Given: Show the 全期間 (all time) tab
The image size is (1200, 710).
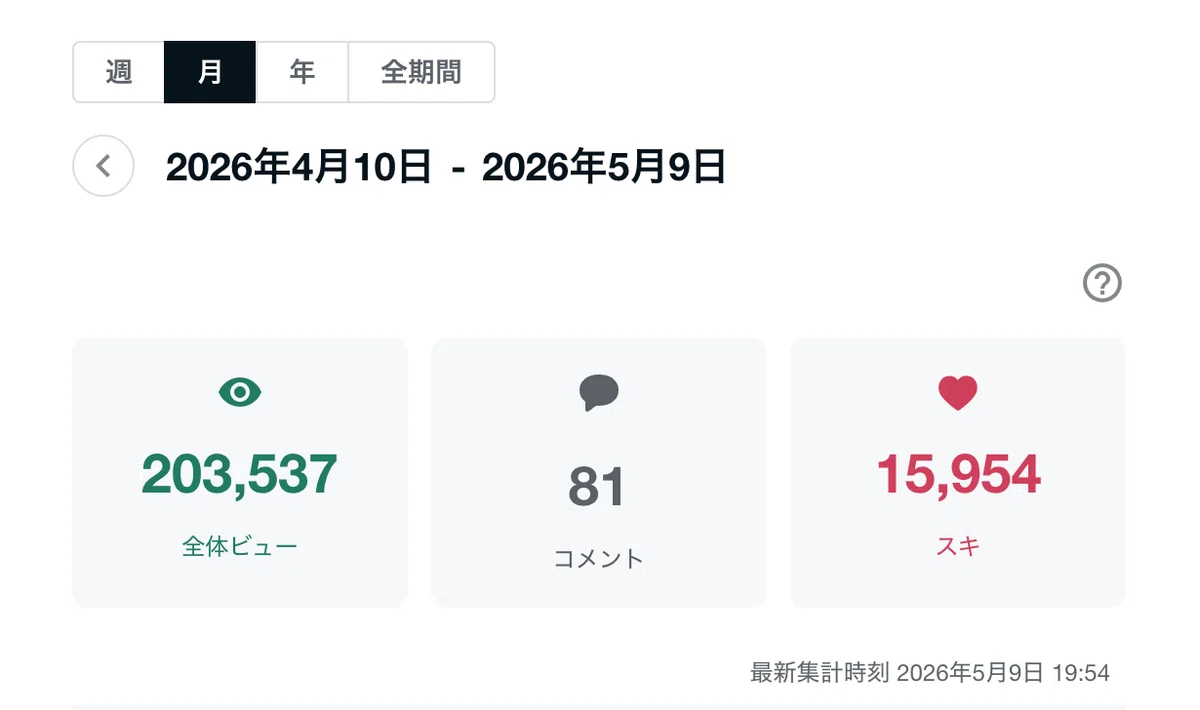Looking at the screenshot, I should (421, 72).
